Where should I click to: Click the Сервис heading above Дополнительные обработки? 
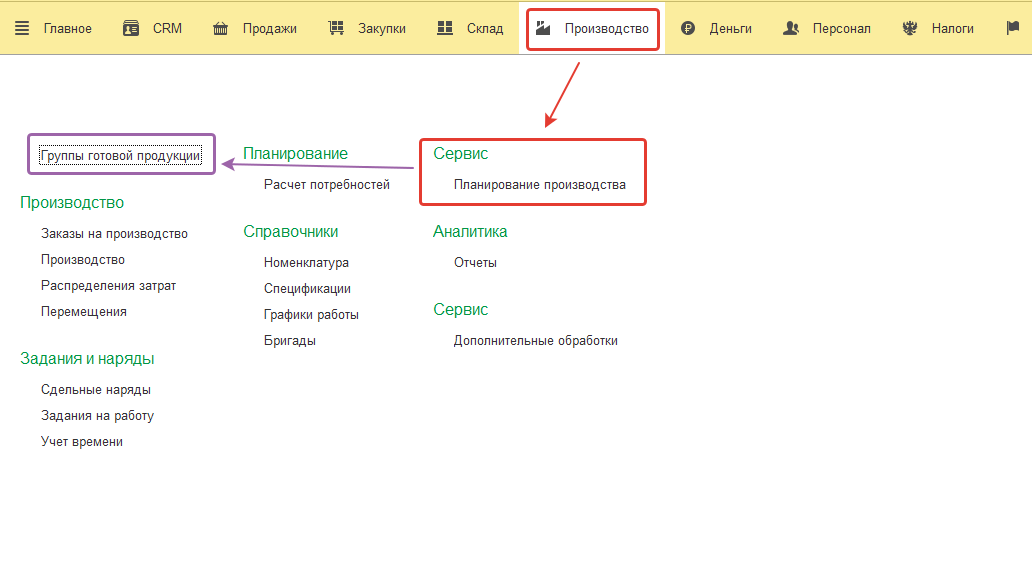[461, 309]
